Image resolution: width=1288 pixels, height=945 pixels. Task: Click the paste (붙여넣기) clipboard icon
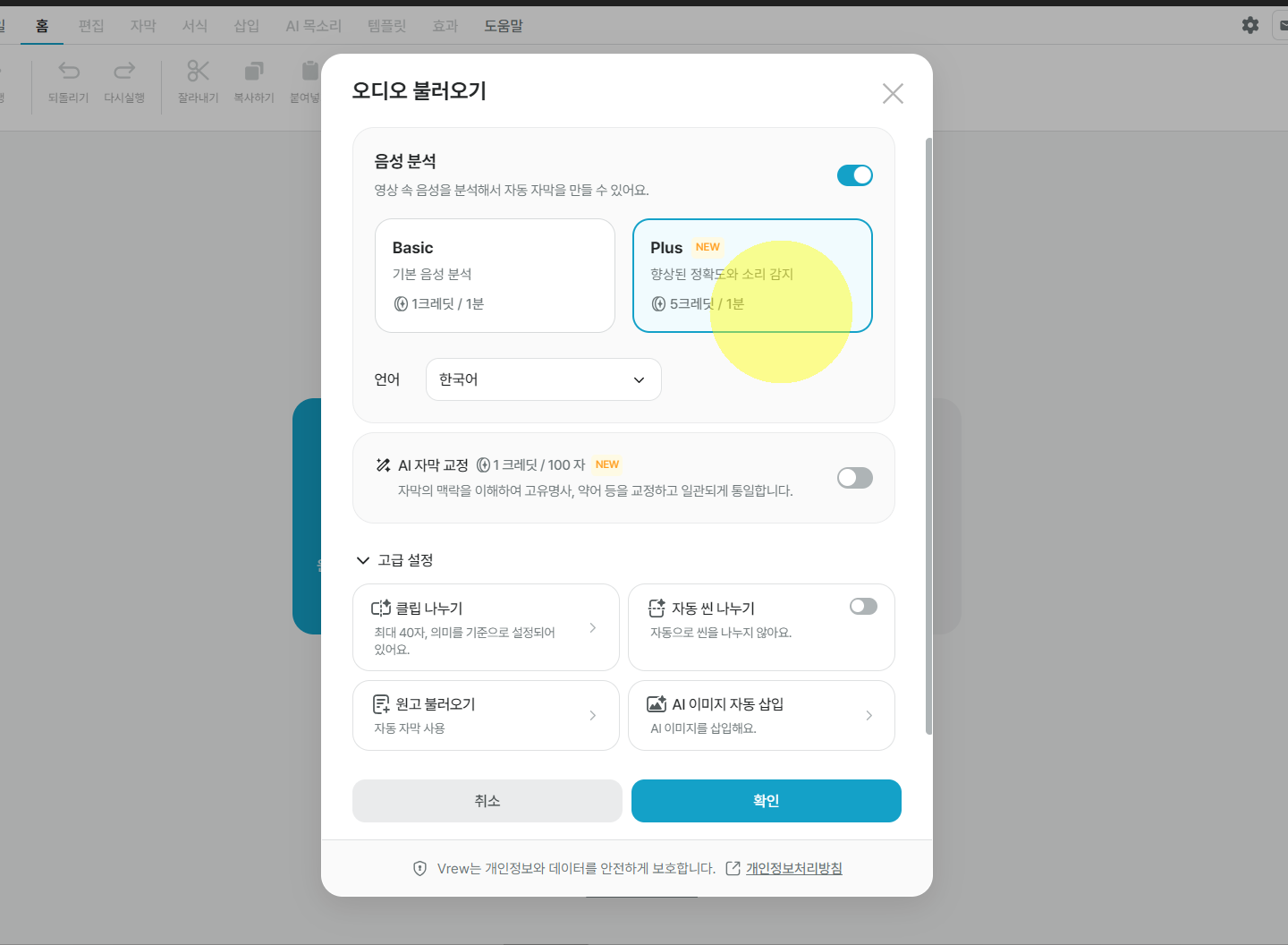[x=309, y=71]
